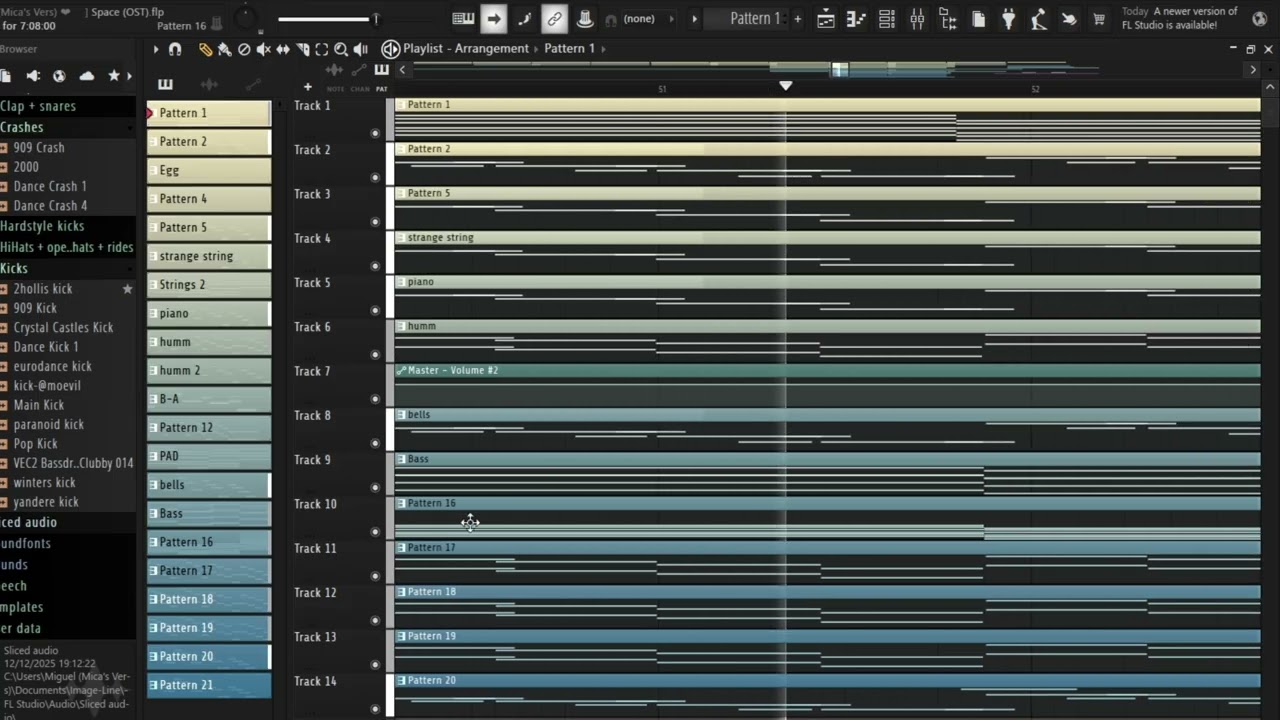Mute Track 1 using its dot
Viewport: 1280px width, 720px height.
(x=375, y=133)
